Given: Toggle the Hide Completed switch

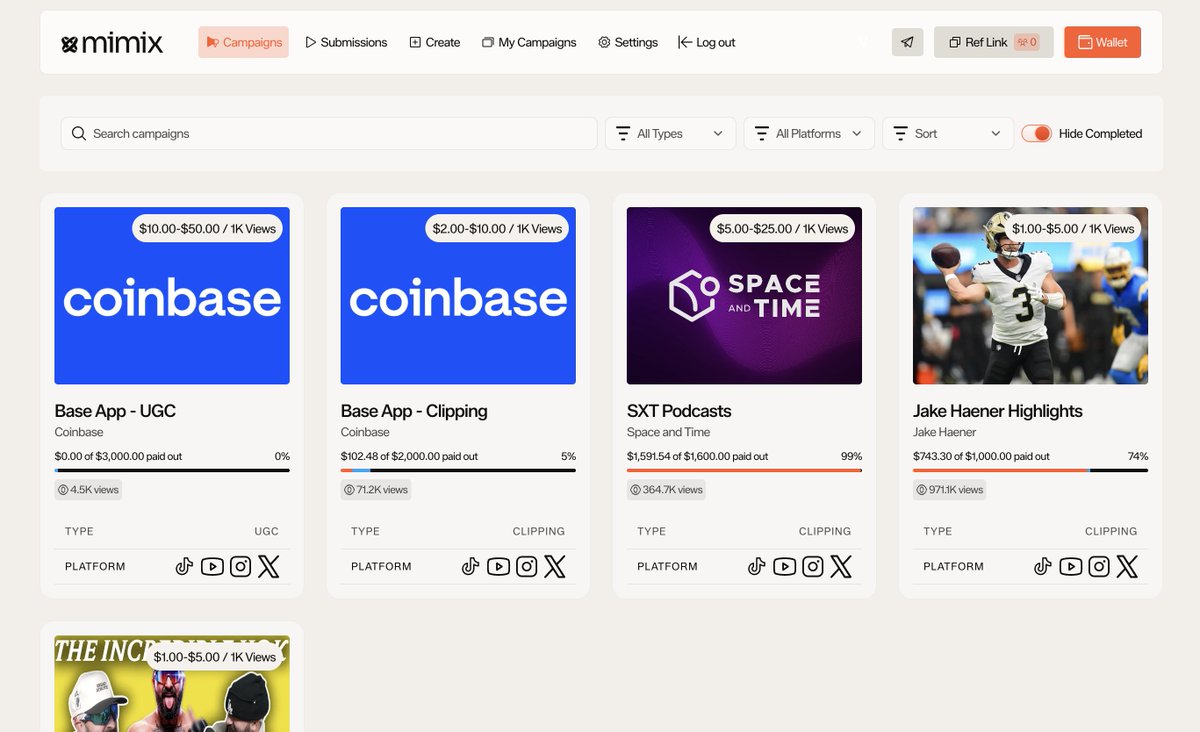Looking at the screenshot, I should pos(1036,133).
